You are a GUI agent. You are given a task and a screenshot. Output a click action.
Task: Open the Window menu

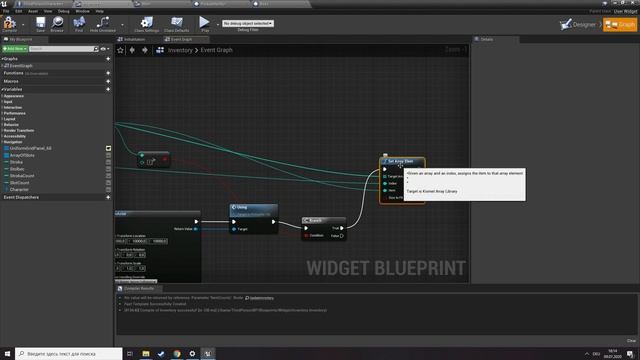point(82,11)
